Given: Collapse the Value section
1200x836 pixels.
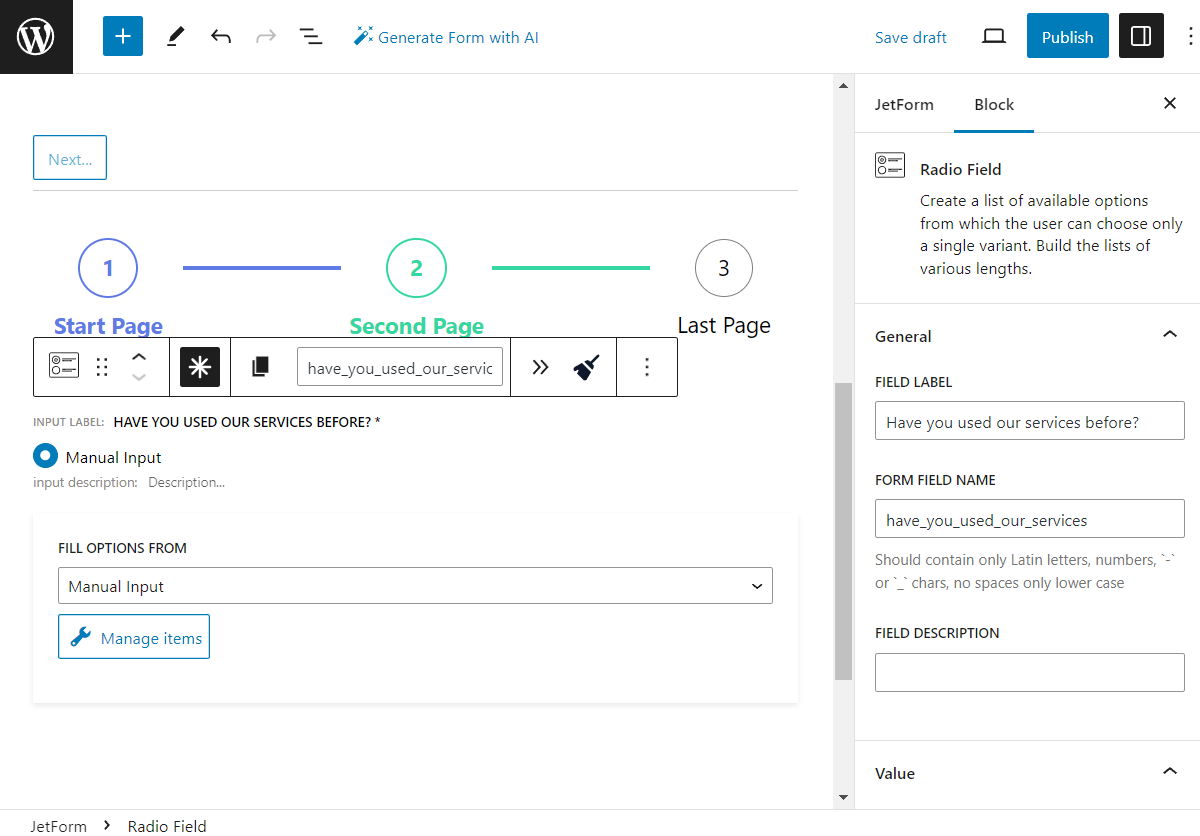Looking at the screenshot, I should point(1169,771).
